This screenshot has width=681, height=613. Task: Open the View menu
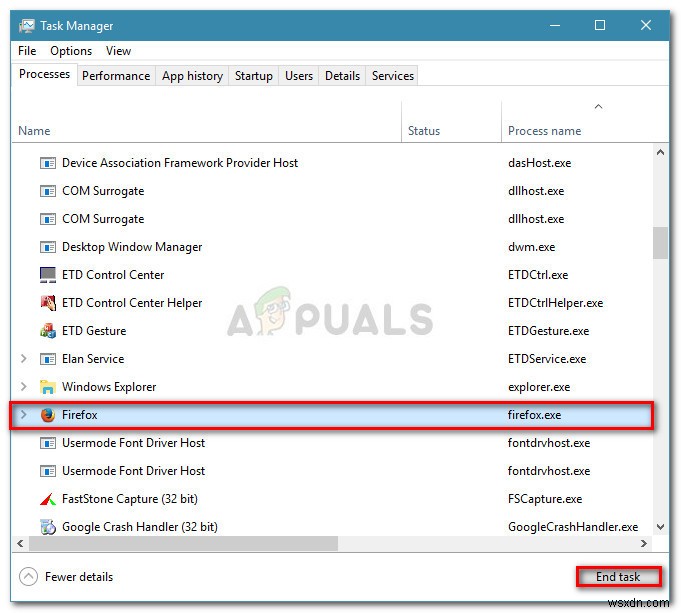118,51
